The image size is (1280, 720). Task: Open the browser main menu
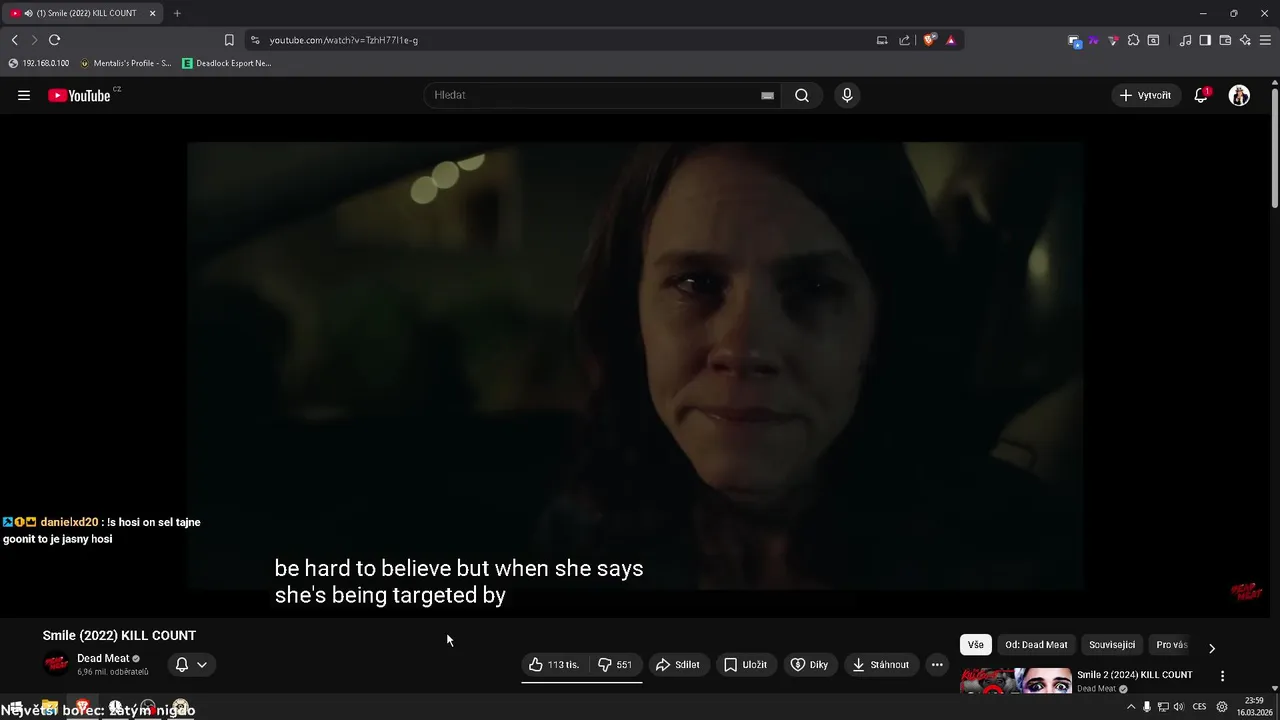1266,40
